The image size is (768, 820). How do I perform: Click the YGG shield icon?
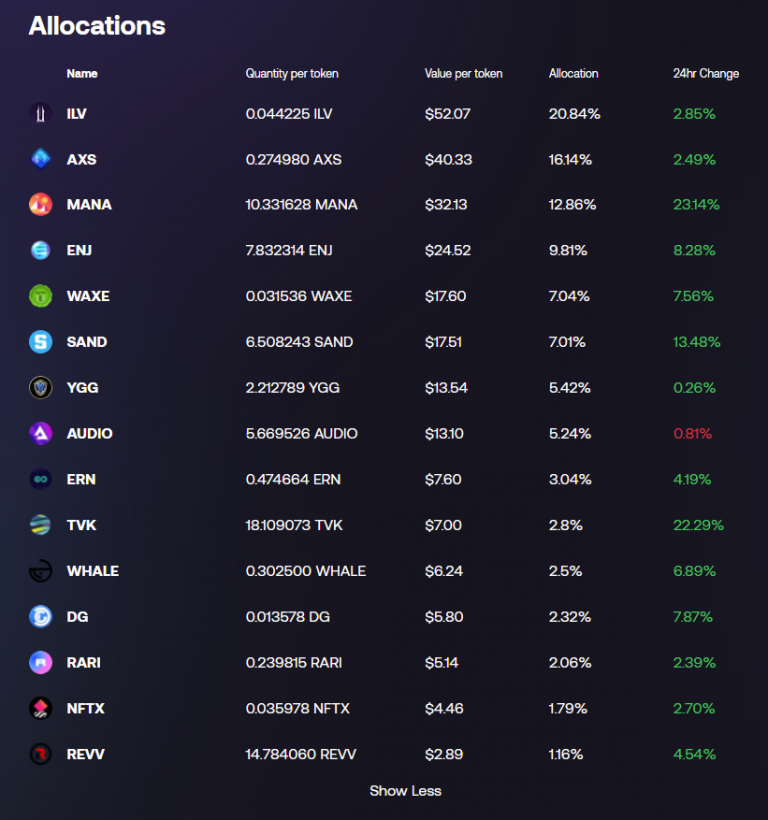point(40,387)
